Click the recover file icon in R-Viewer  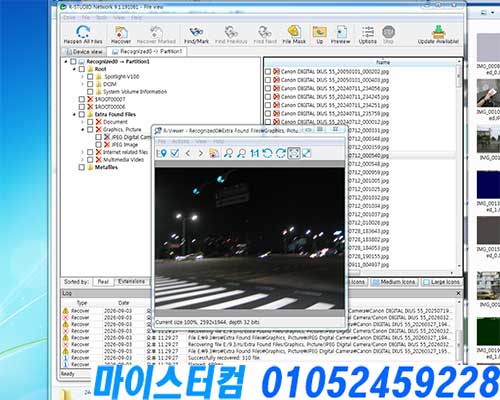(x=214, y=153)
